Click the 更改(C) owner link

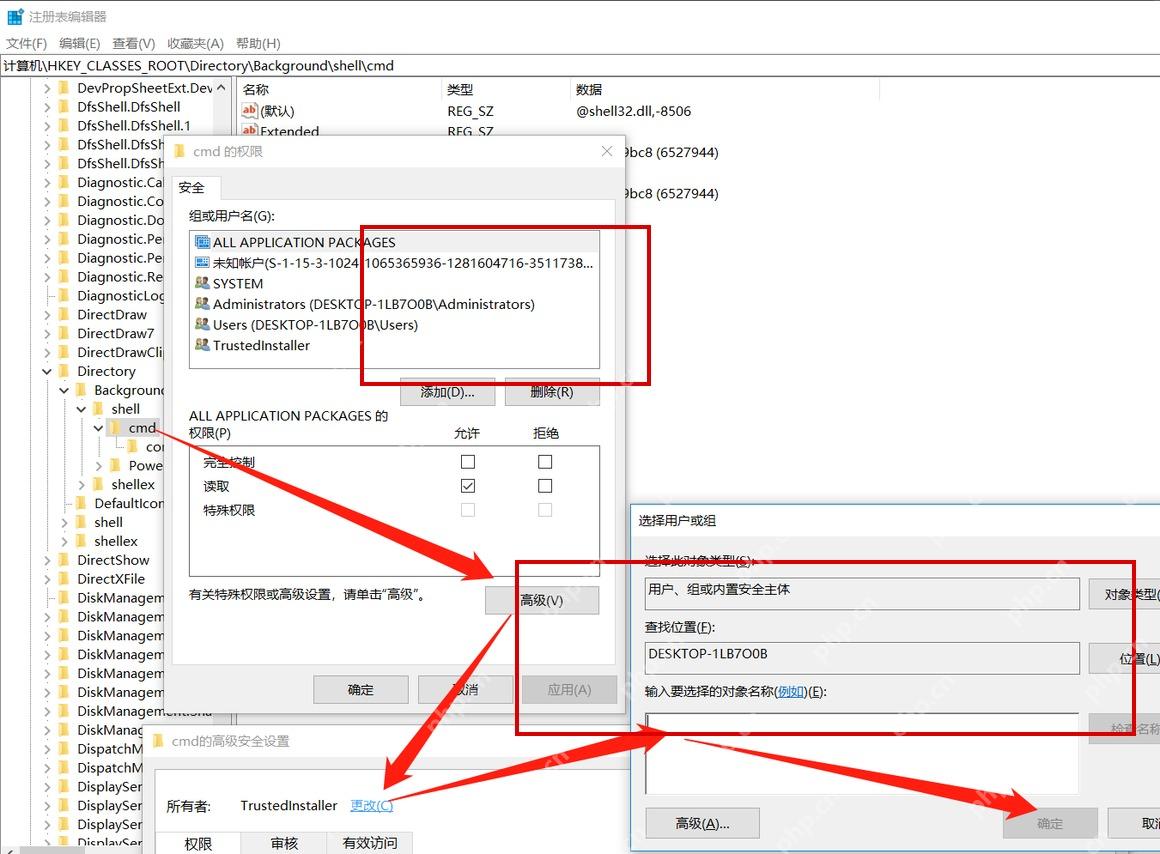point(371,805)
